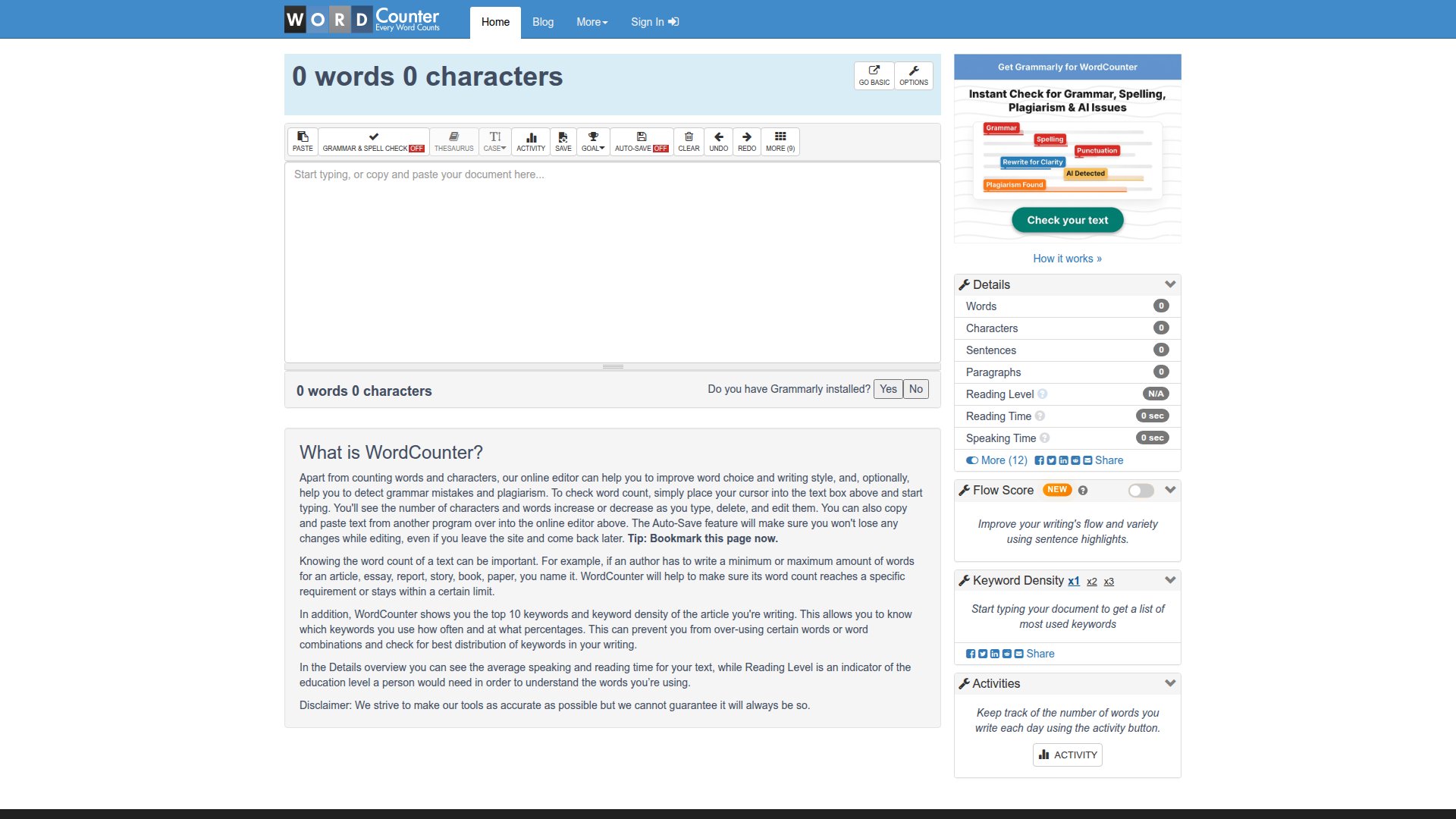Screen dimensions: 1456x819
Task: Click the Activities panel wrench icon
Action: [x=965, y=684]
